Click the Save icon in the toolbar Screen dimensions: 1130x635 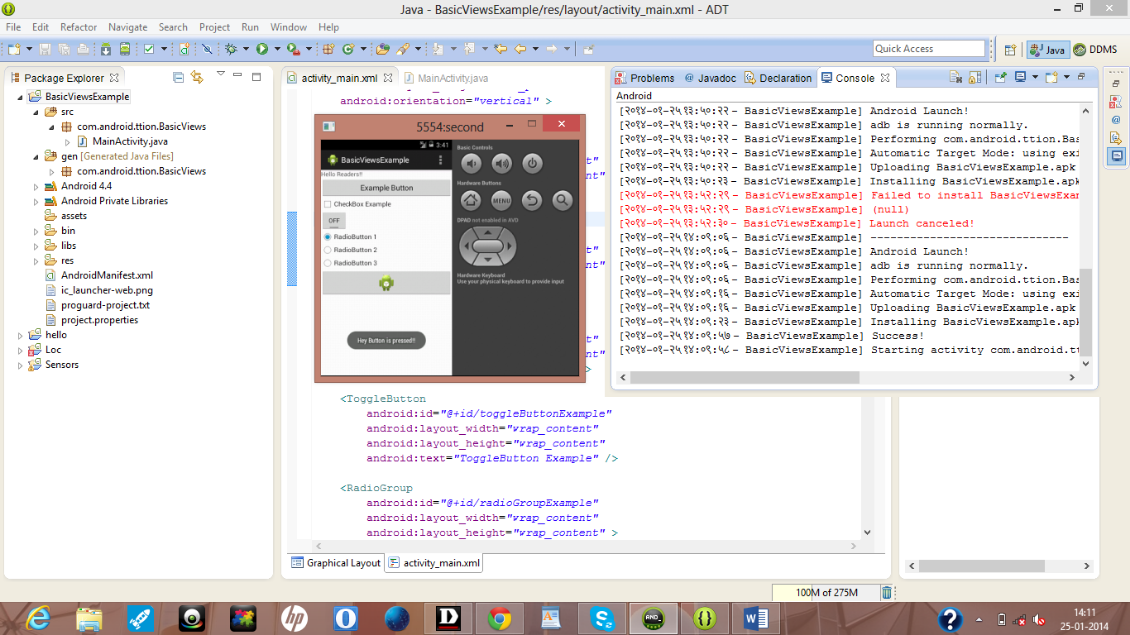46,47
